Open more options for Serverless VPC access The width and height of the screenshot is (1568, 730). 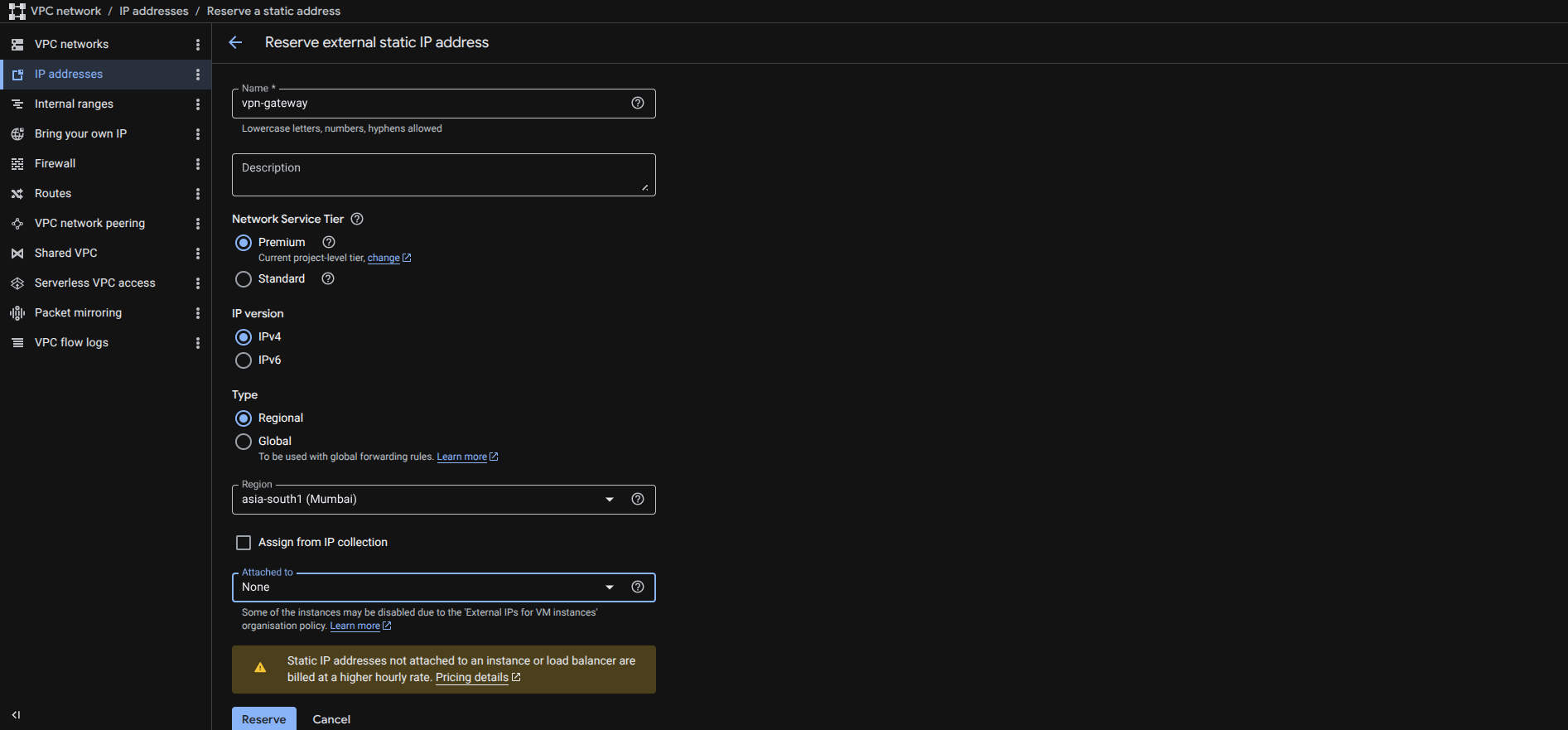(198, 283)
